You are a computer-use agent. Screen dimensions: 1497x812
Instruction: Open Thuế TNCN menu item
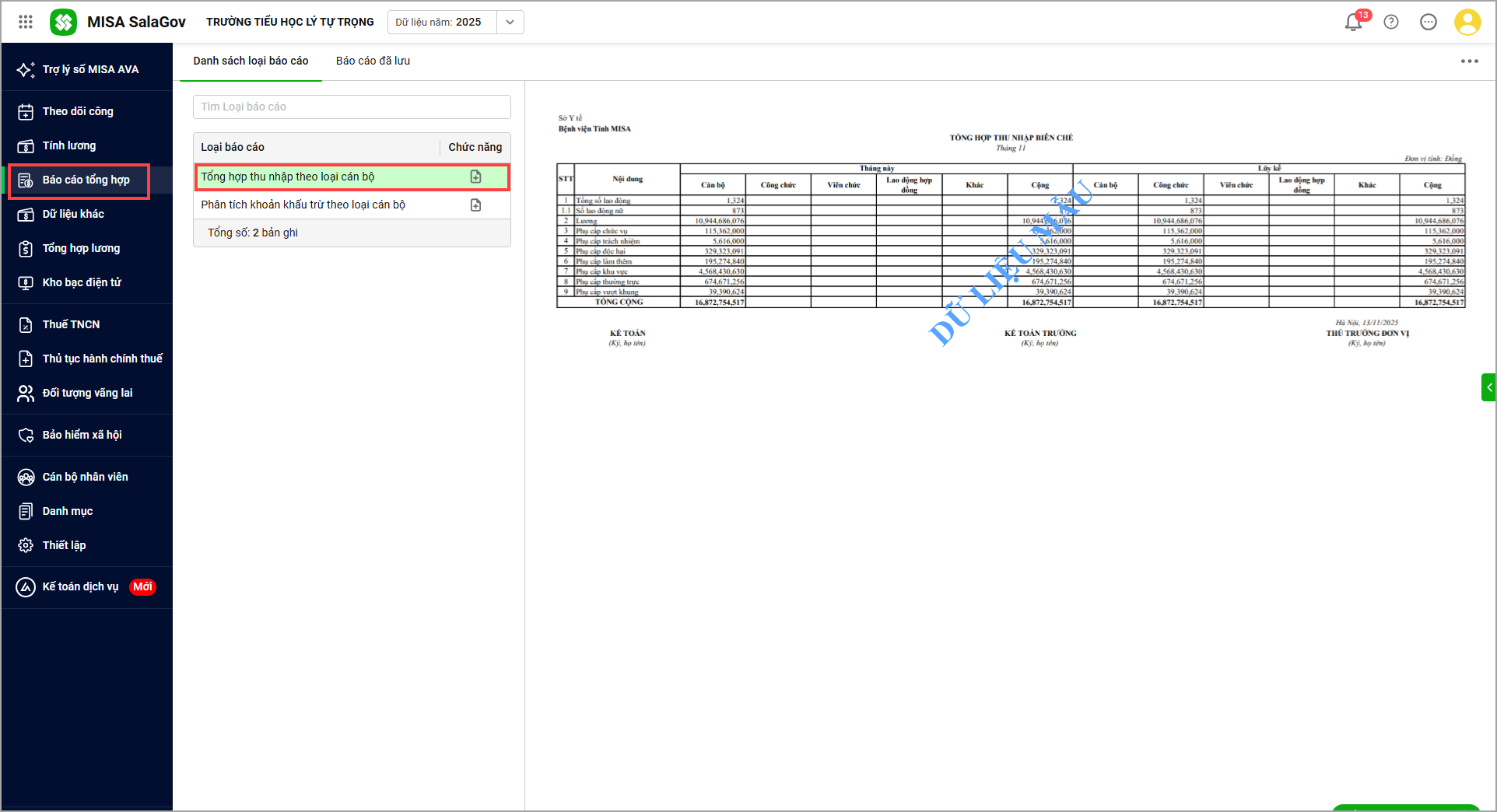71,324
